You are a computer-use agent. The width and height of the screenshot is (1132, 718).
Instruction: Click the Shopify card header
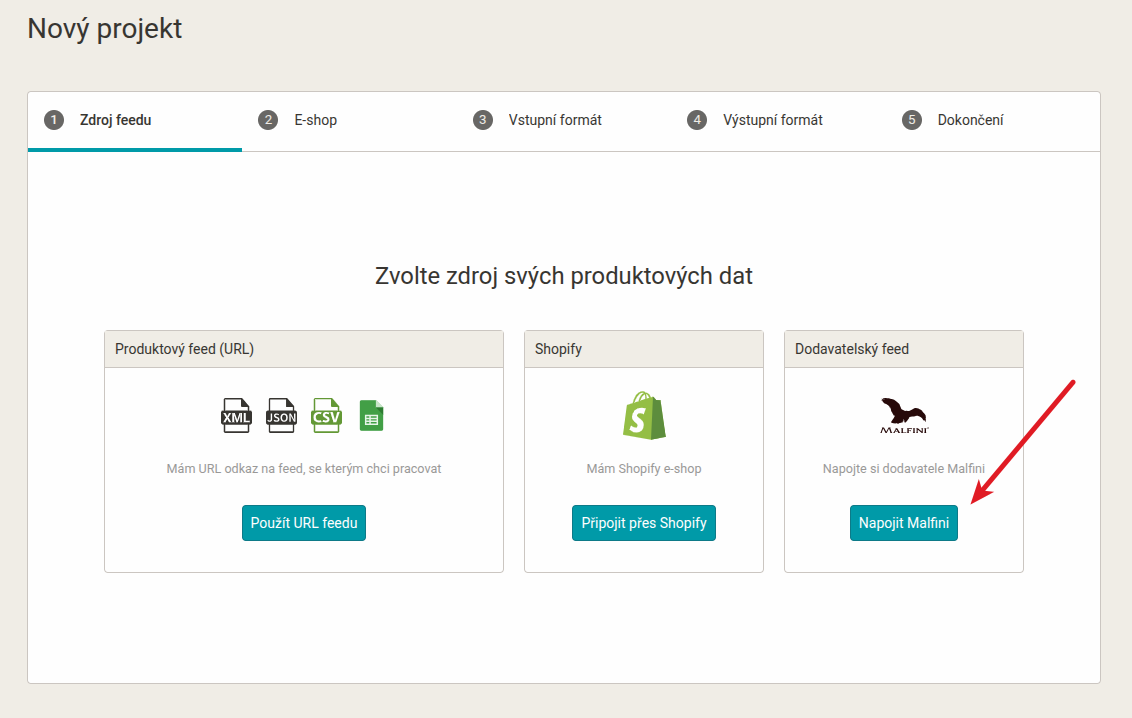click(x=644, y=349)
